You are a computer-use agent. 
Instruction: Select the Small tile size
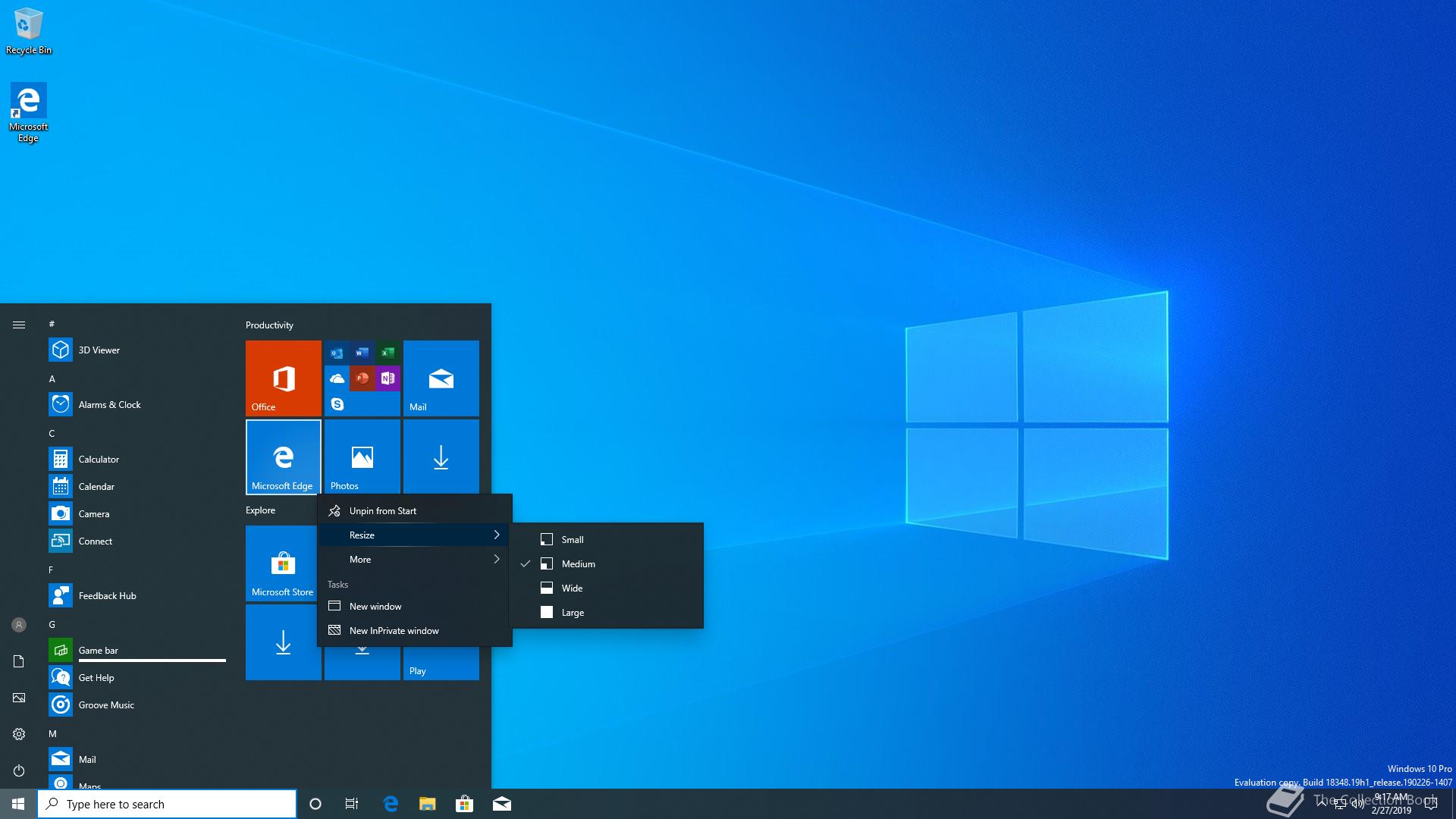point(573,540)
